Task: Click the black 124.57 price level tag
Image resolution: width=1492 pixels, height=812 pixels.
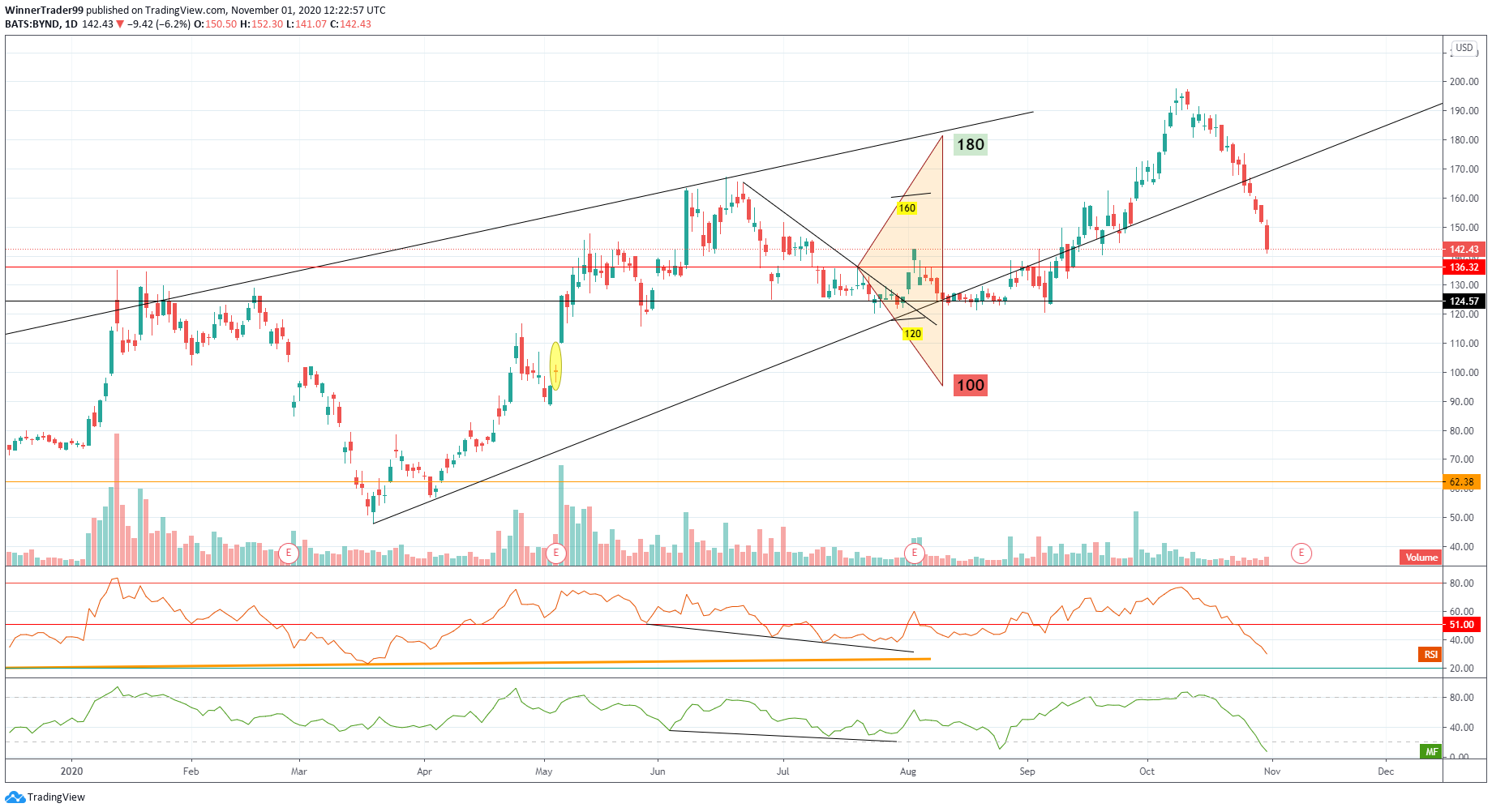Action: (1464, 301)
